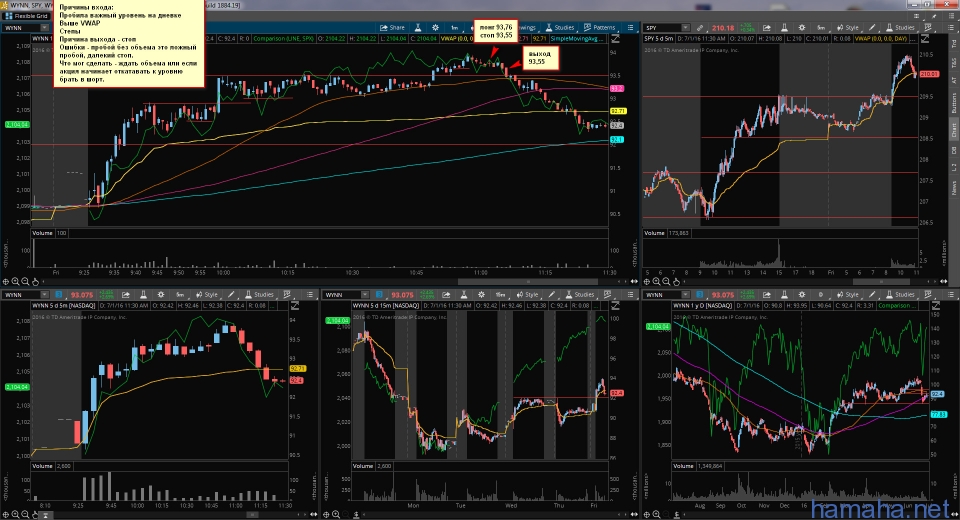Open Patterns menu on the WYNN 1m chart
The image size is (960, 520).
[x=599, y=28]
